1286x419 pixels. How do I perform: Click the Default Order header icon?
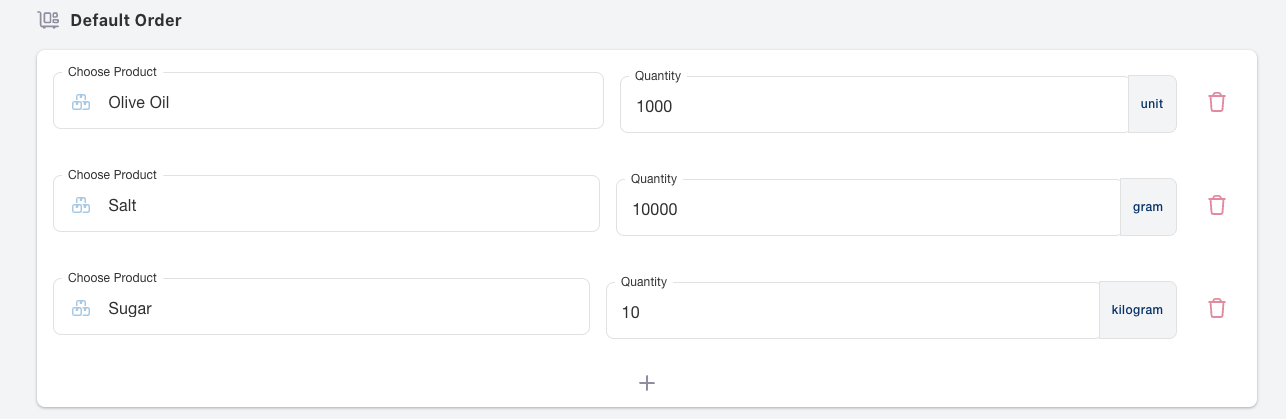tap(48, 20)
